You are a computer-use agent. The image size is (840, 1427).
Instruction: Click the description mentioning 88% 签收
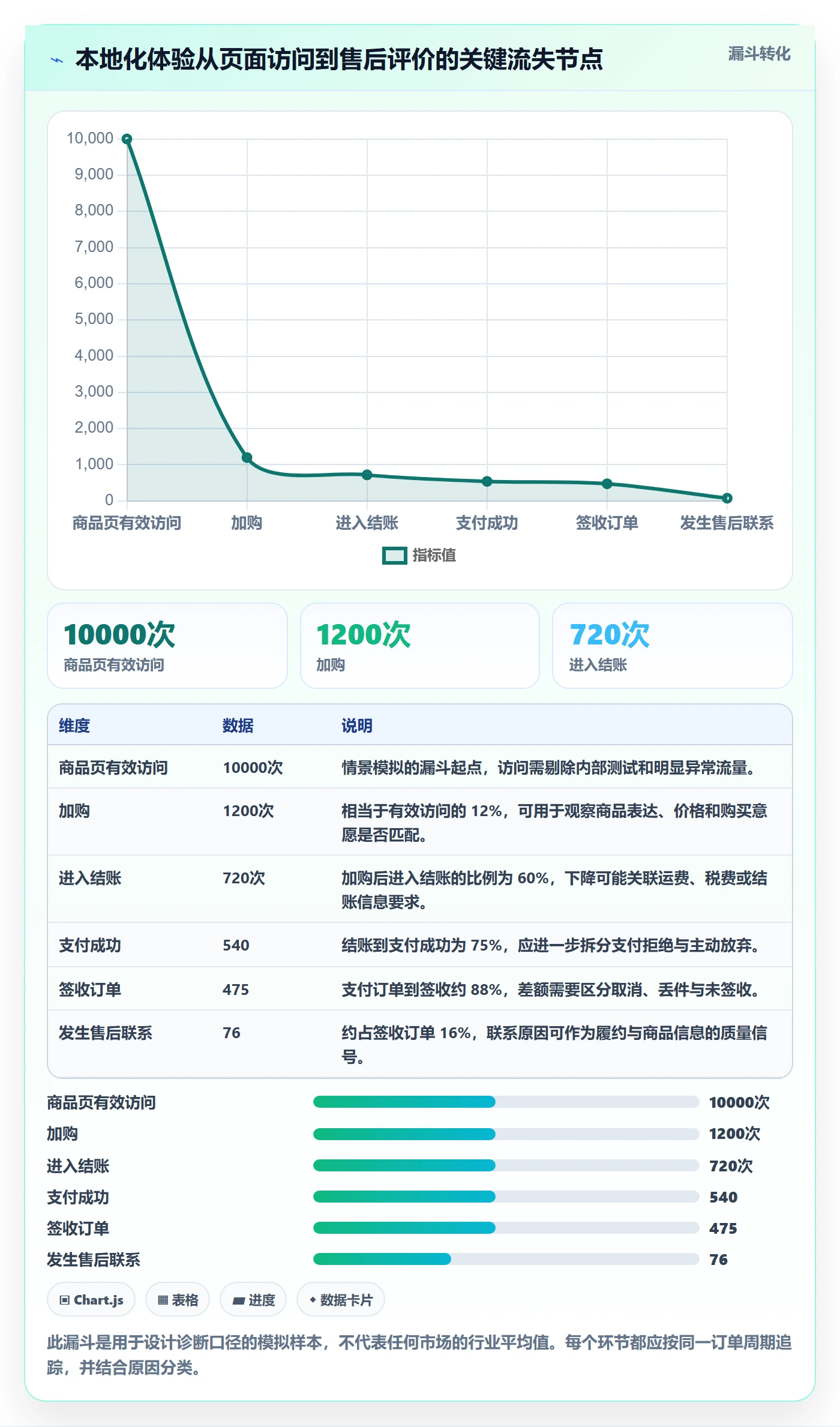point(553,990)
